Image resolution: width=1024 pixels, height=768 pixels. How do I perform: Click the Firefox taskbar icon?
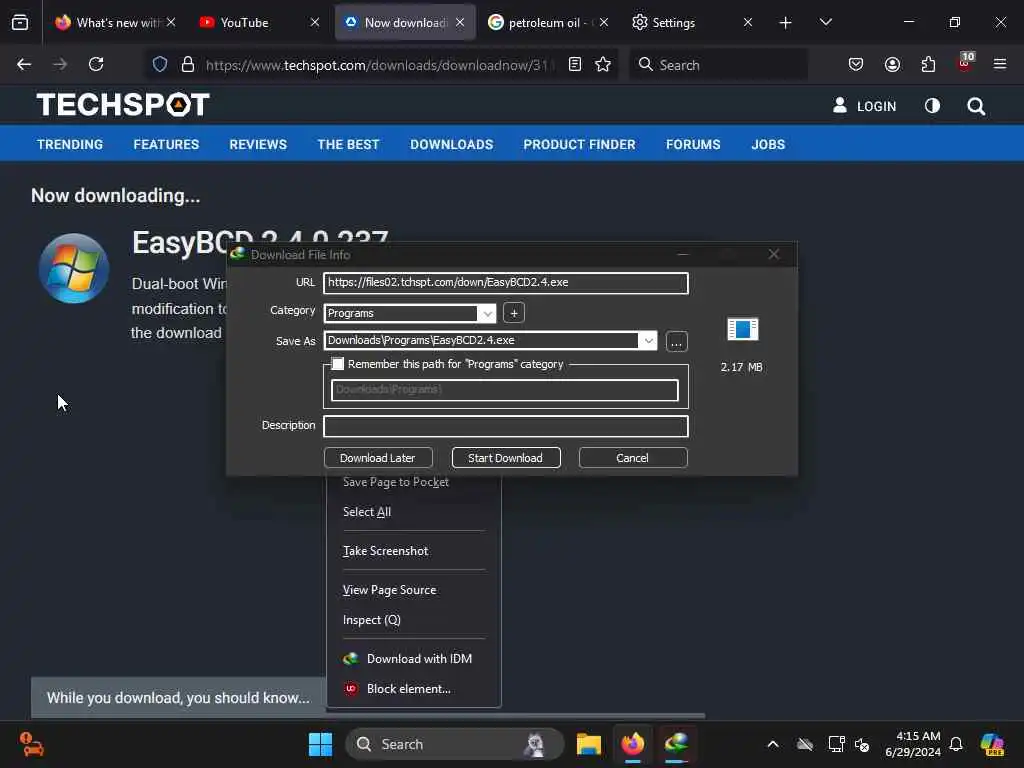(x=632, y=744)
